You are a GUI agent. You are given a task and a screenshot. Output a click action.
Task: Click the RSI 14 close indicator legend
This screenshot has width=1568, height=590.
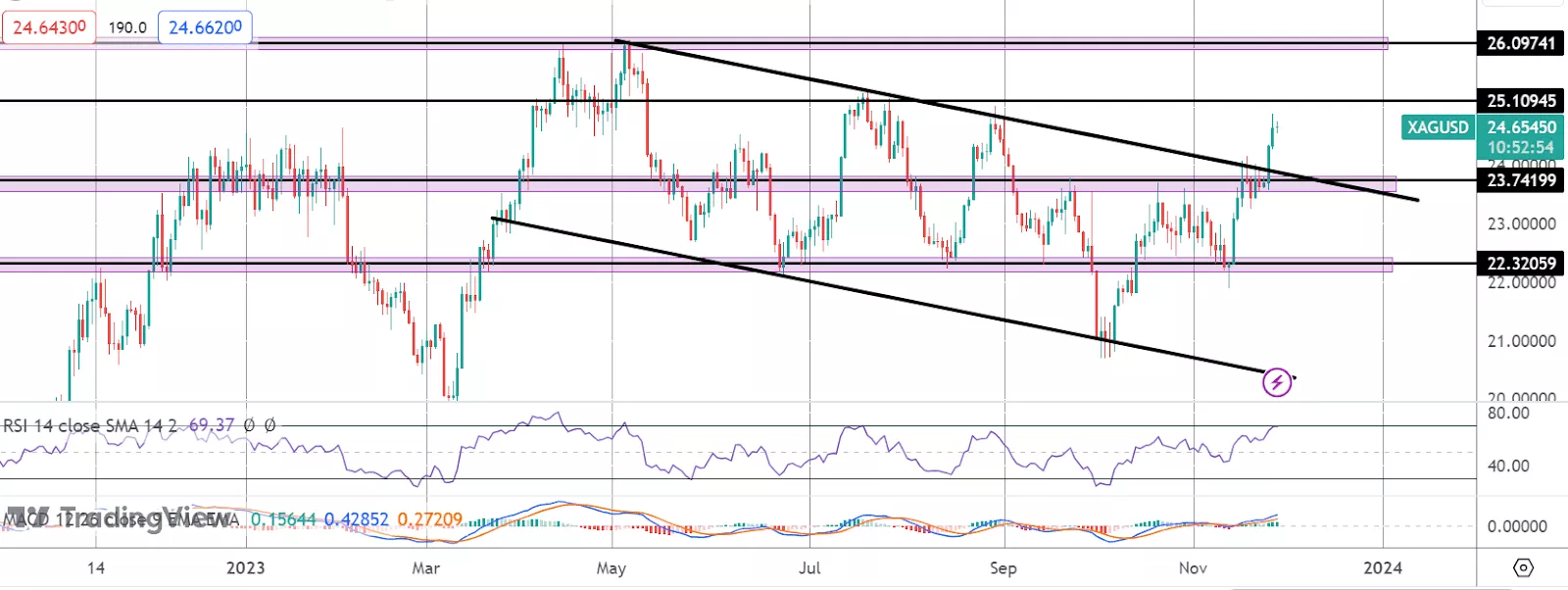coord(90,425)
